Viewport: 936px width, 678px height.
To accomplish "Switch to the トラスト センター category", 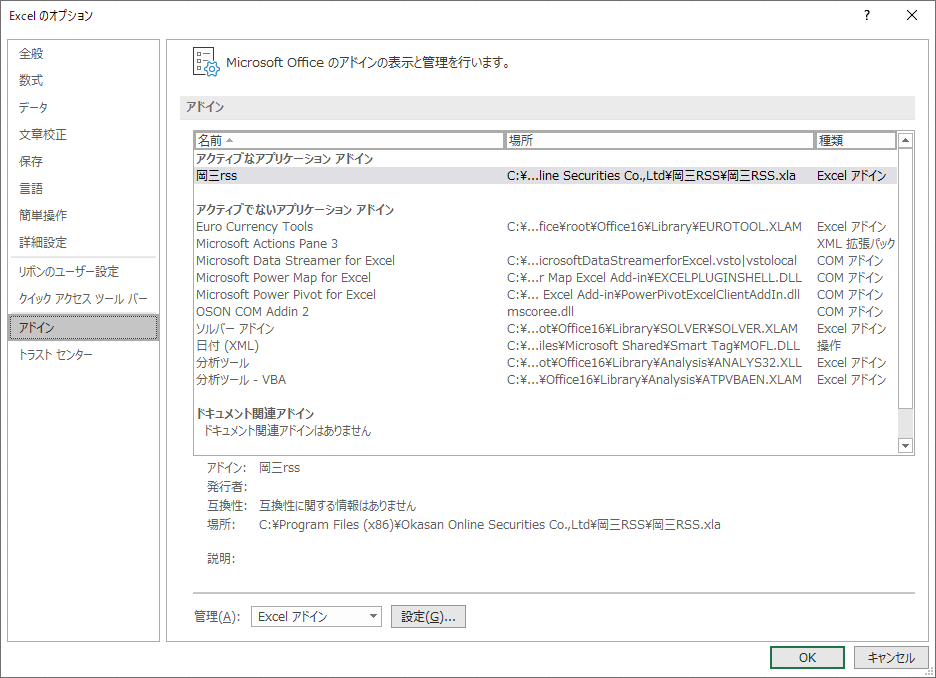I will click(56, 355).
